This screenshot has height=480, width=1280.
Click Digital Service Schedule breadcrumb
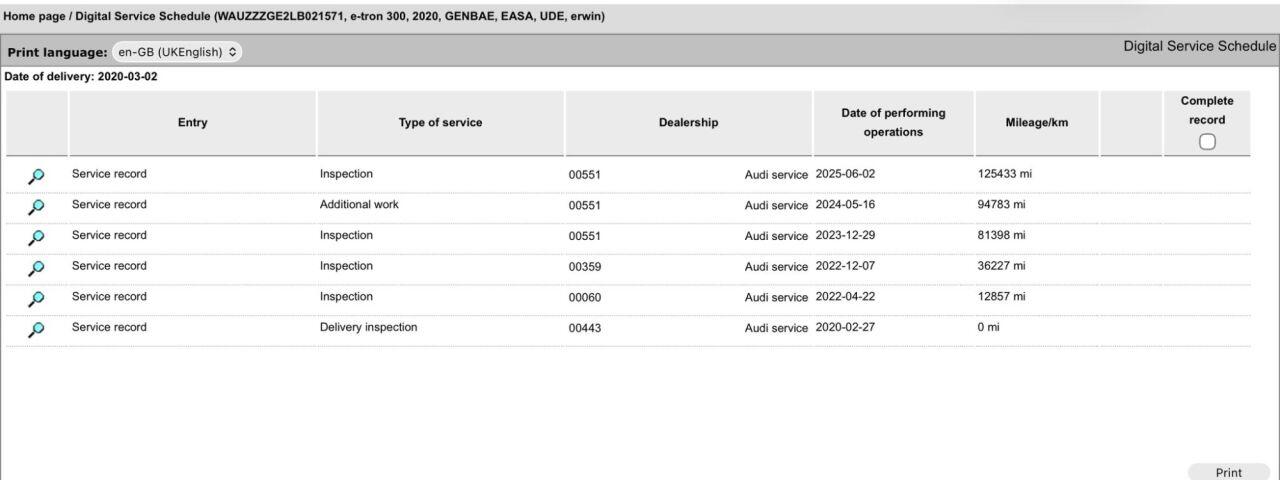pos(140,16)
